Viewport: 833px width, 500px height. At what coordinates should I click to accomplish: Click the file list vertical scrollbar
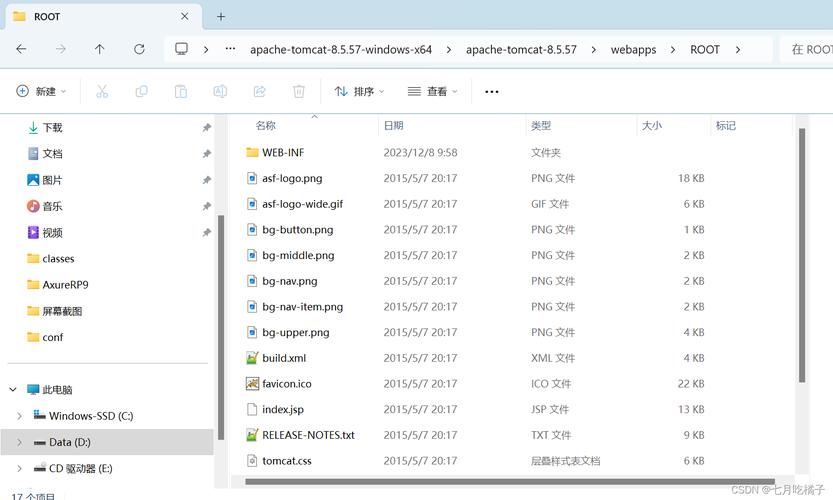pos(802,255)
